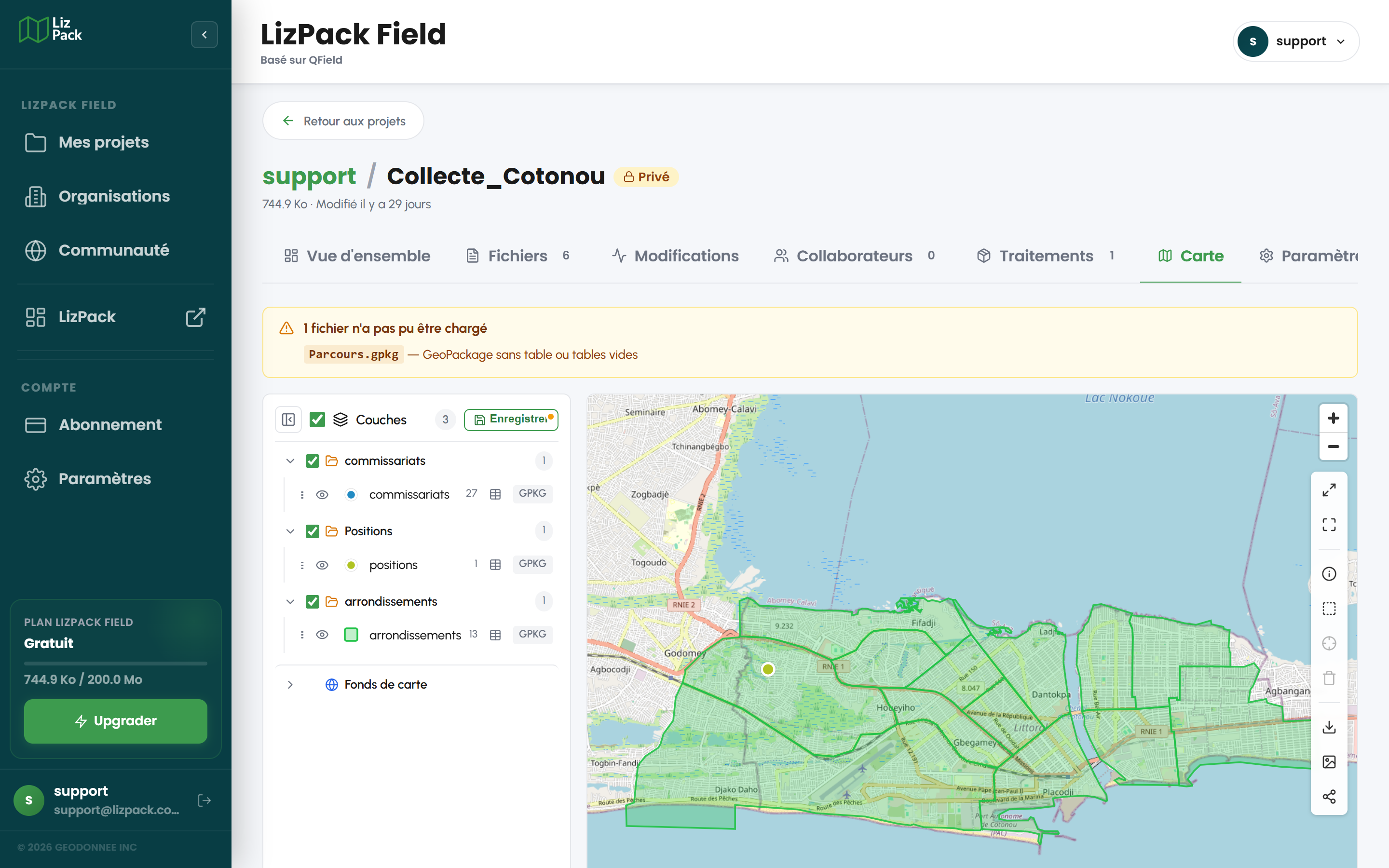
Task: Switch to Modifications tab
Action: (x=675, y=256)
